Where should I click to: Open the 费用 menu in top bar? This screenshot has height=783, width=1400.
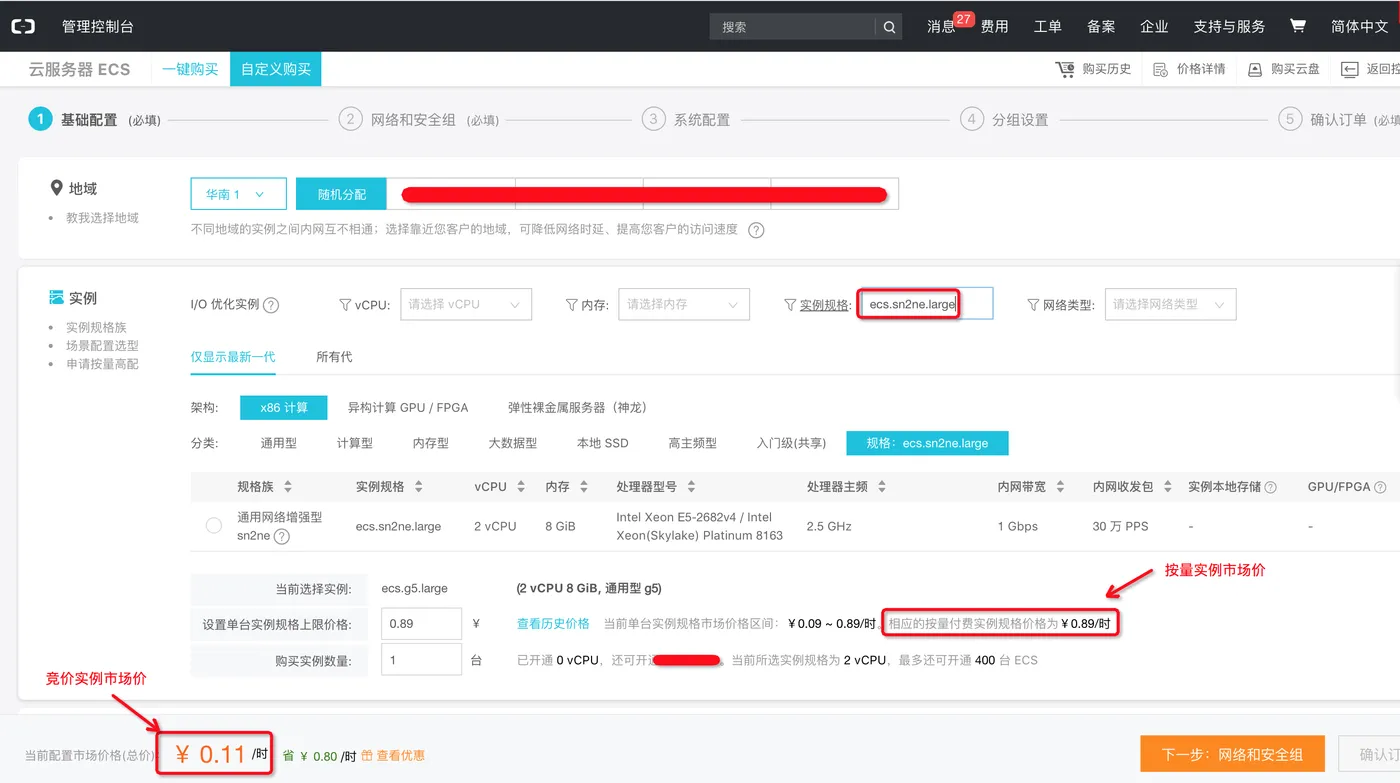coord(994,27)
